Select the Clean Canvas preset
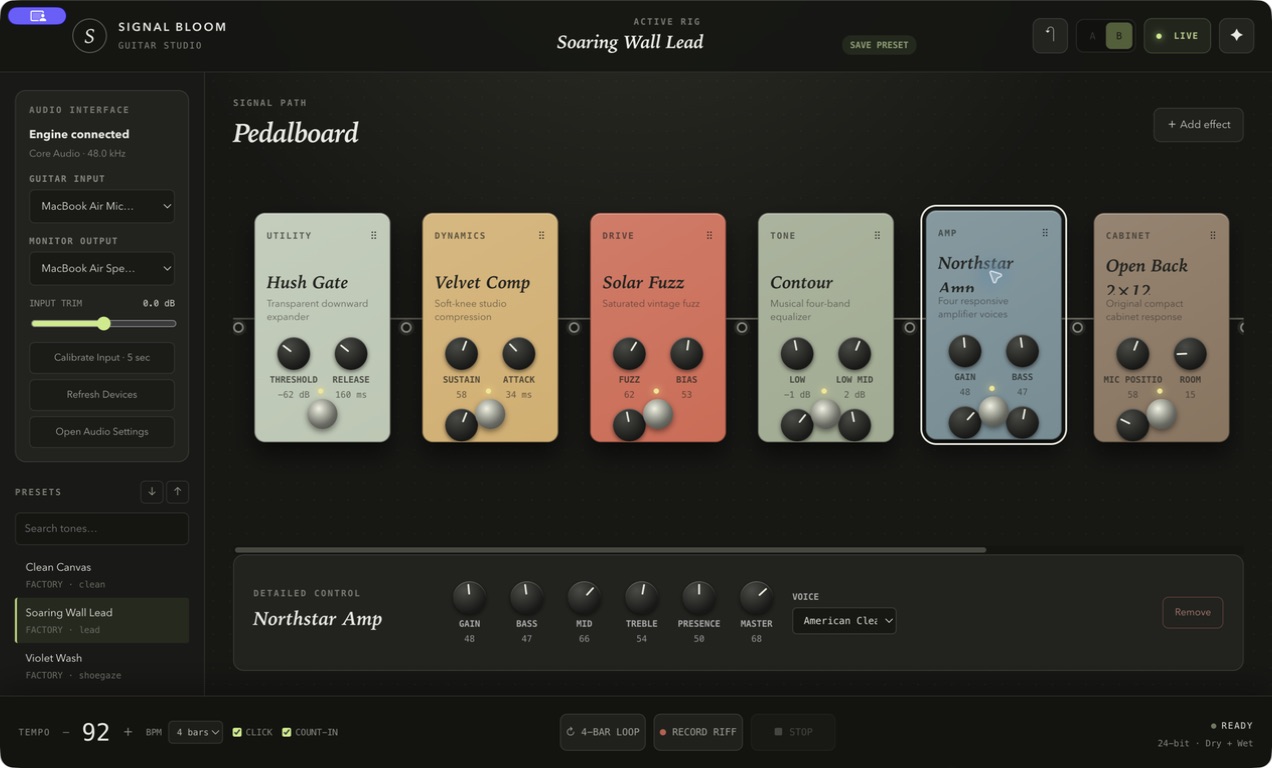The width and height of the screenshot is (1272, 768). point(102,575)
